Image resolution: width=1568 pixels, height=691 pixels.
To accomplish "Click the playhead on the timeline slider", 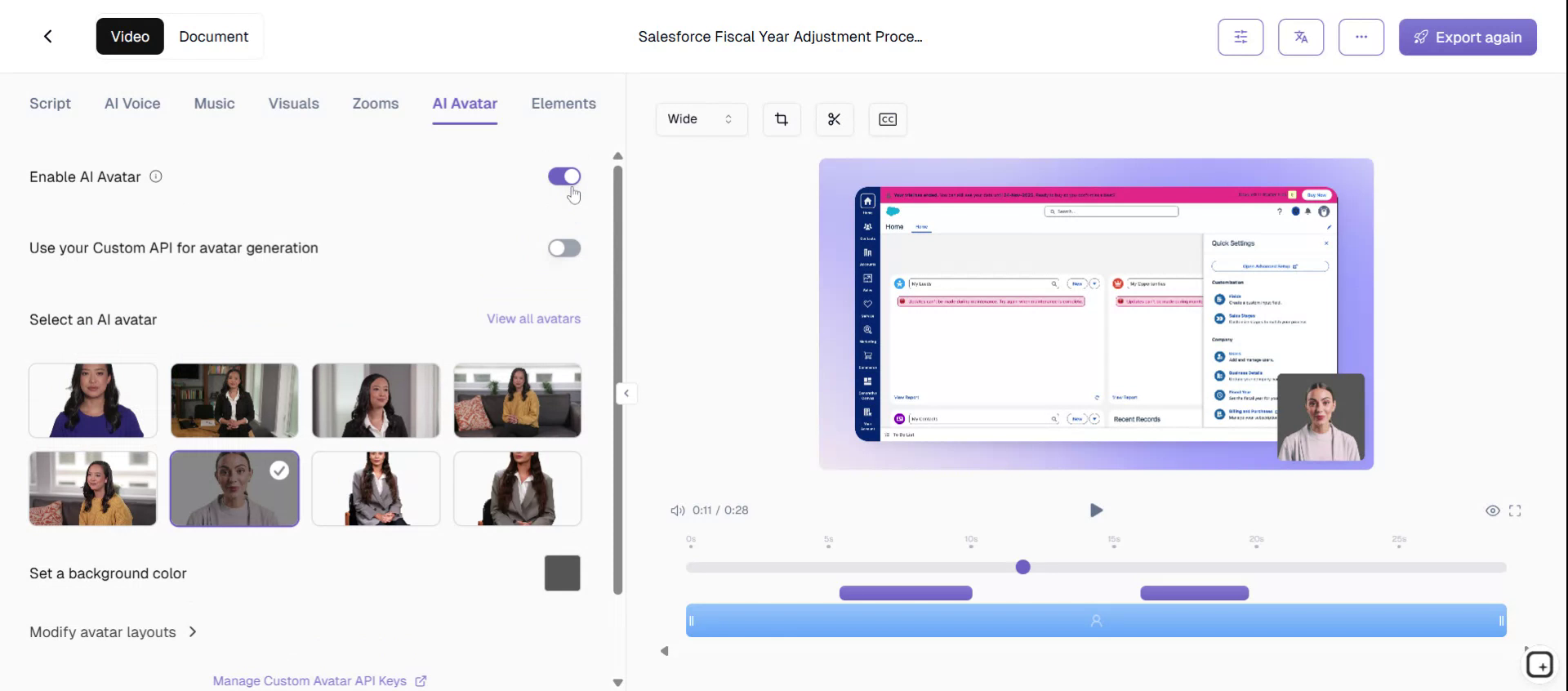I will tap(1022, 567).
